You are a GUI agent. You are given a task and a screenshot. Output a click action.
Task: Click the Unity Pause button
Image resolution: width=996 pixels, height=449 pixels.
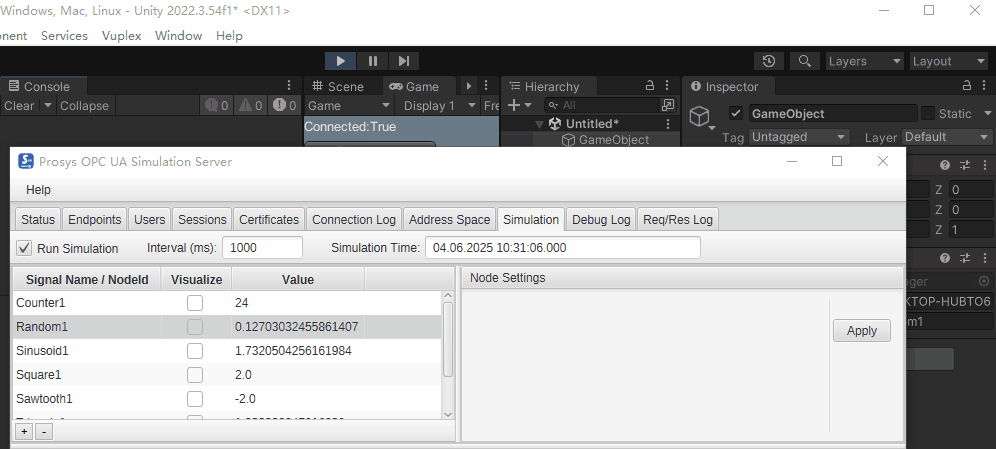point(372,61)
